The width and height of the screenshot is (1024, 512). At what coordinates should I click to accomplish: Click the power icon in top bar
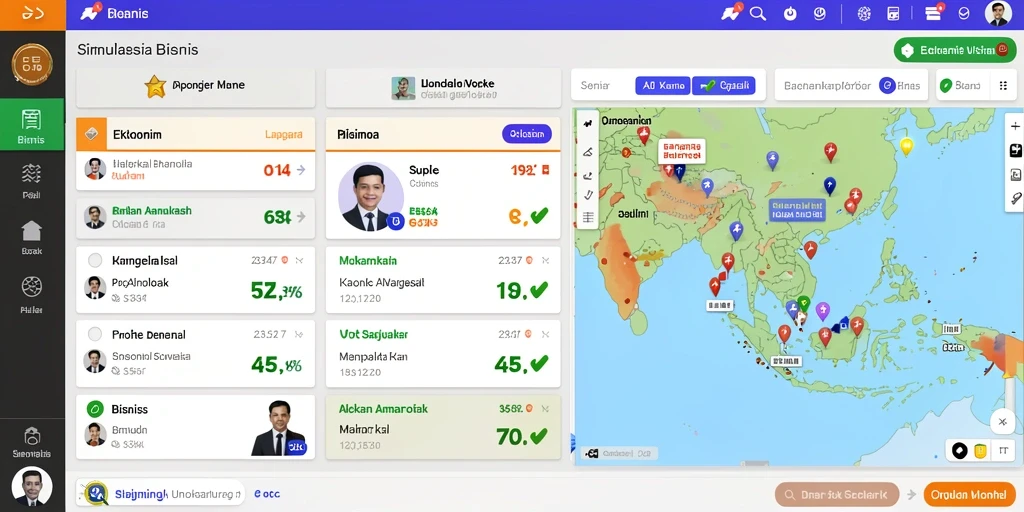point(790,14)
